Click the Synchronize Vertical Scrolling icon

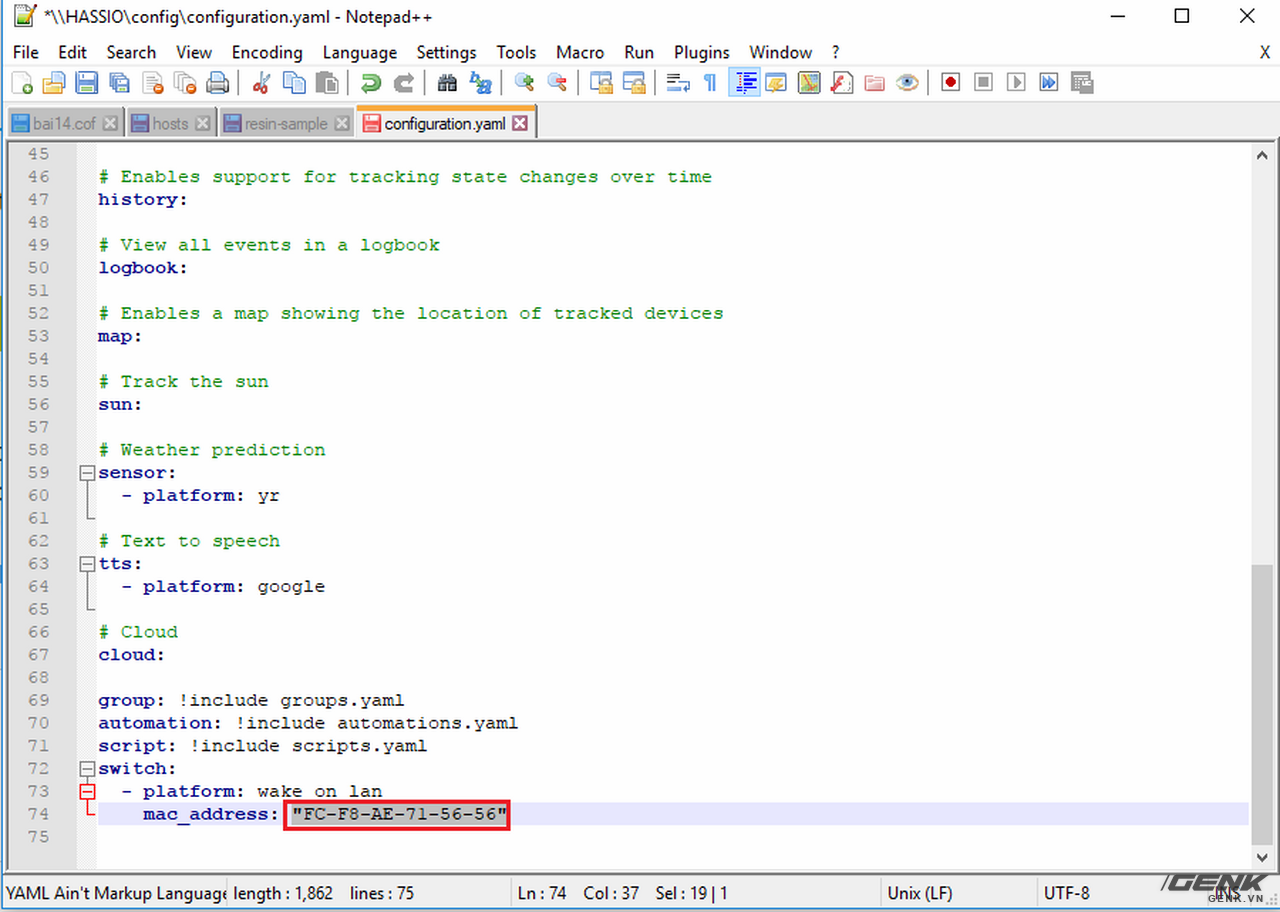click(602, 83)
